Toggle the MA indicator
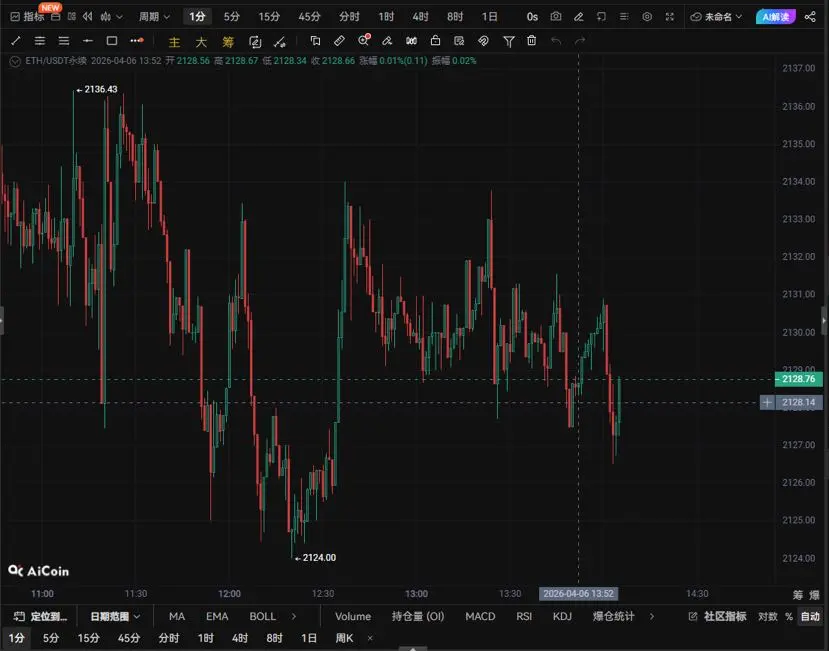This screenshot has width=829, height=651. tap(177, 616)
